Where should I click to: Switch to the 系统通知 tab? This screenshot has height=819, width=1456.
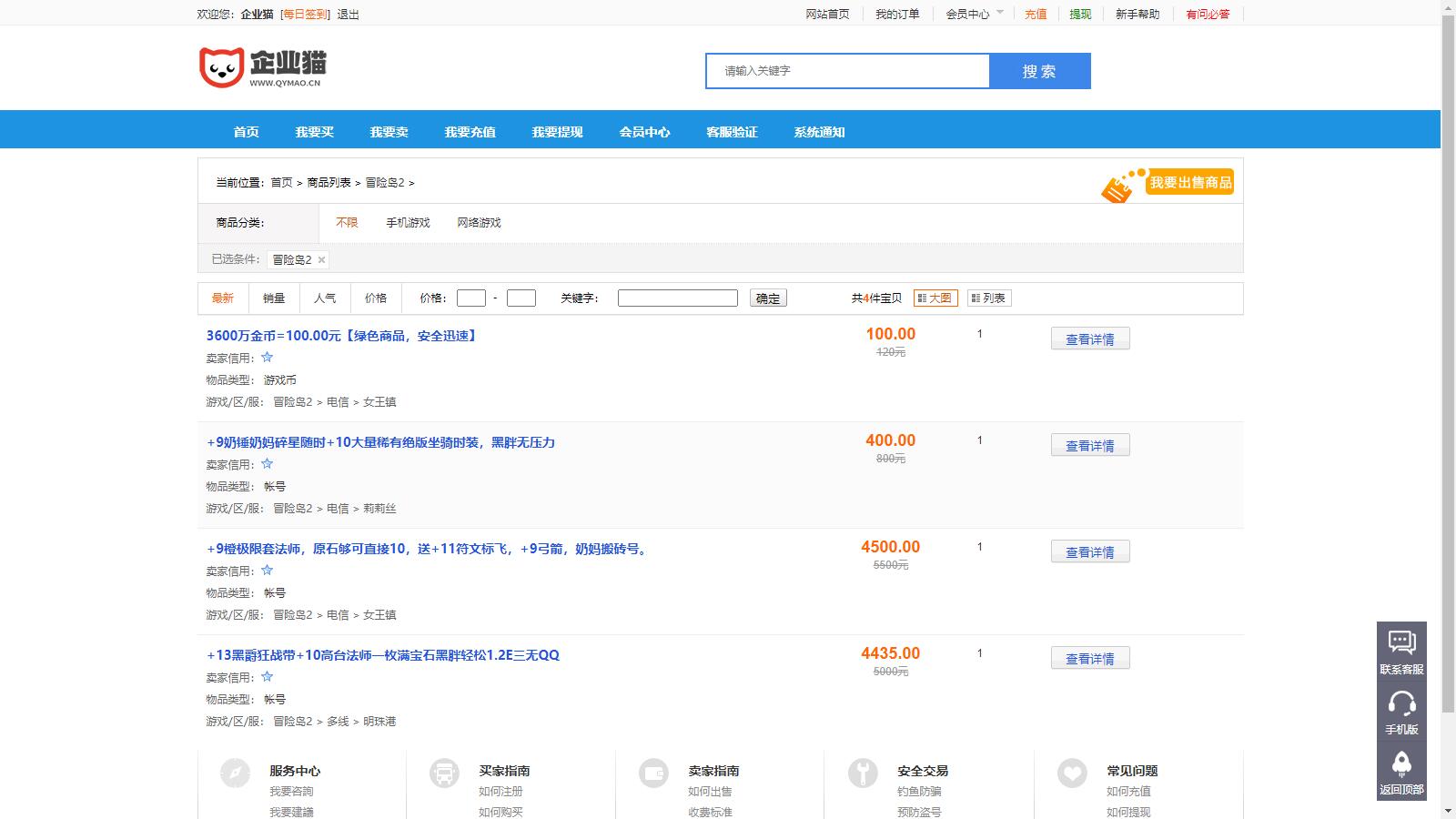pyautogui.click(x=818, y=131)
